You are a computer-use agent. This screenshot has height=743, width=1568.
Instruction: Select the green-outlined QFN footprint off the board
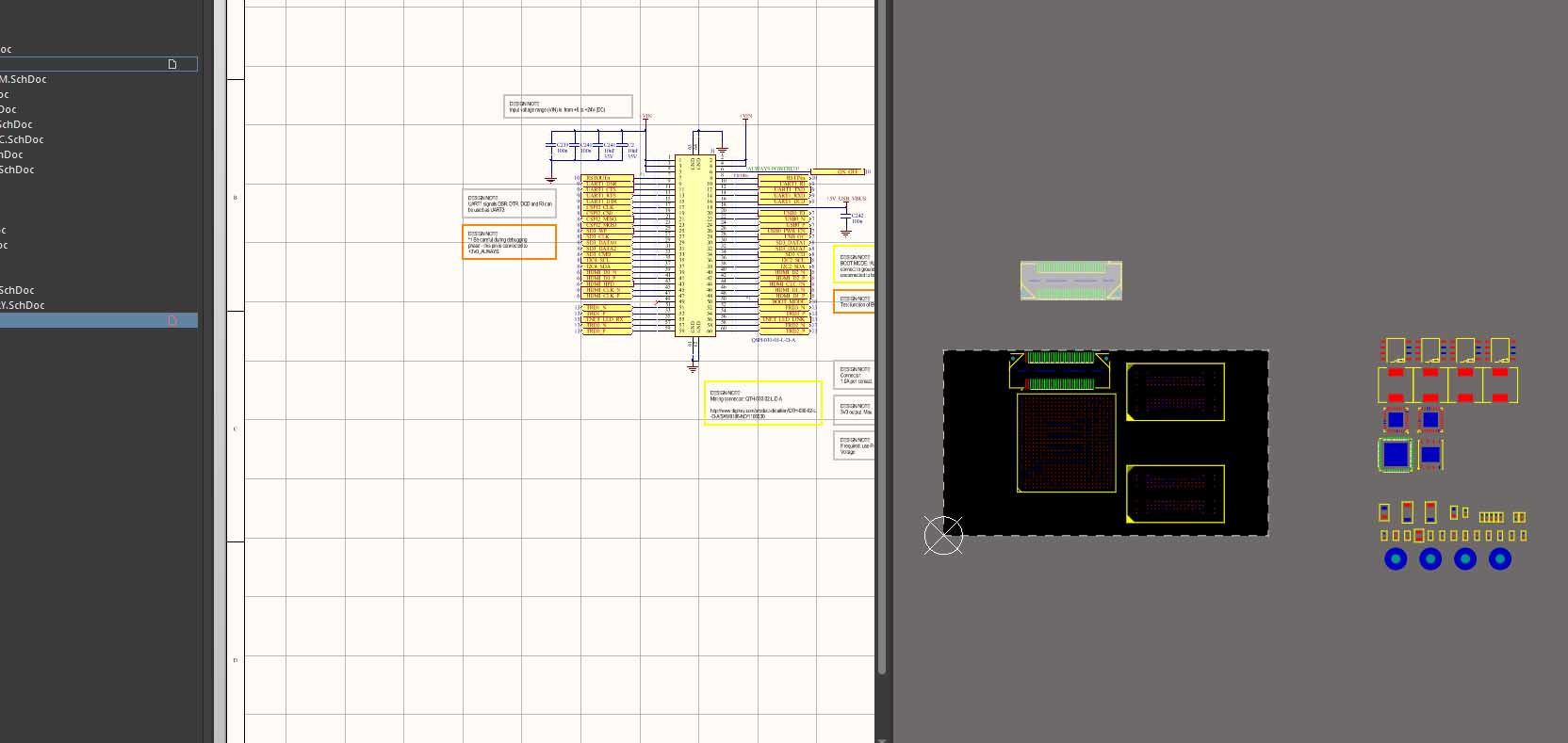(x=1396, y=455)
